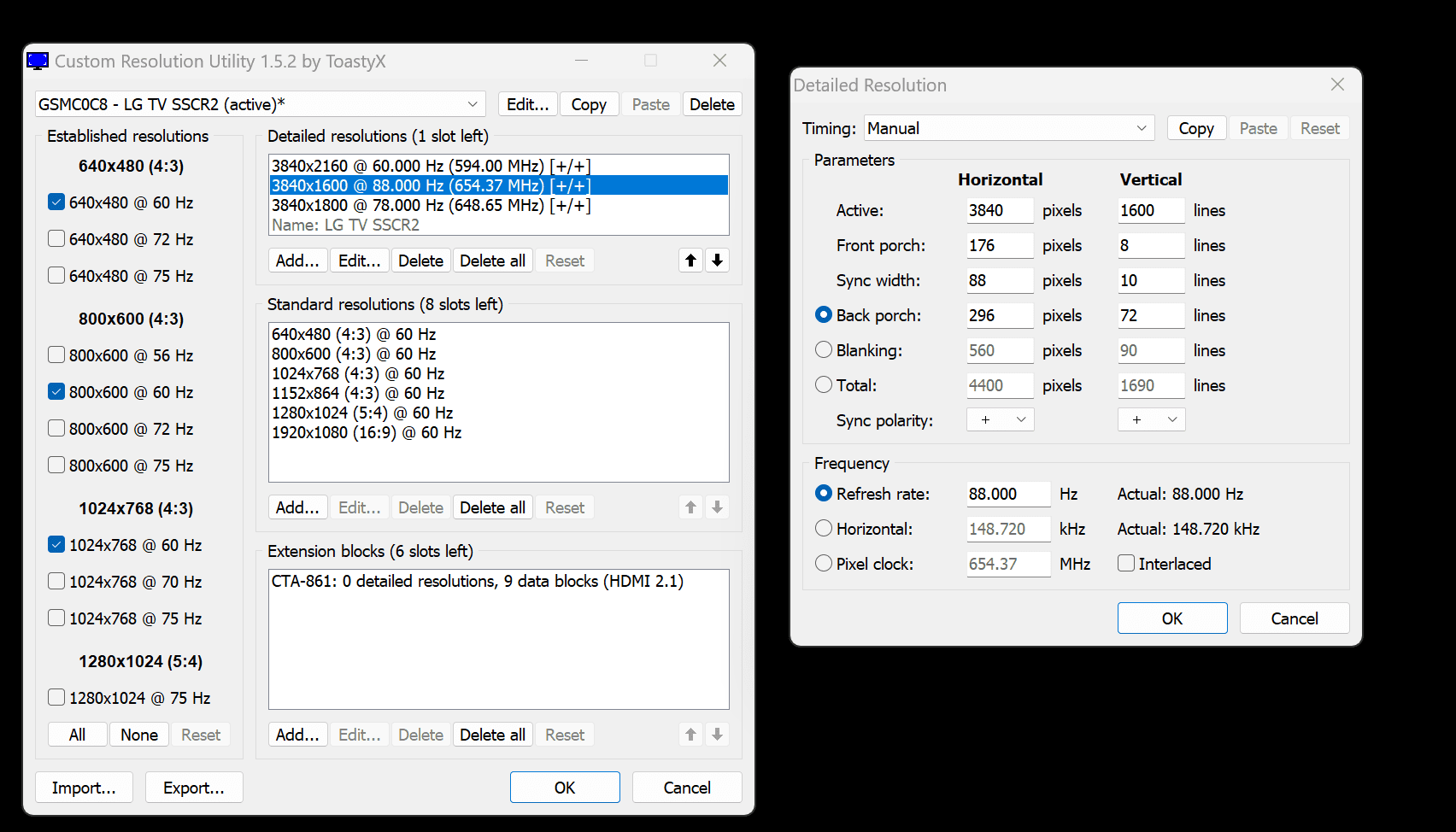Screen dimensions: 1456x832
Task: Open vertical sync polarity dropdown
Action: 1152,419
